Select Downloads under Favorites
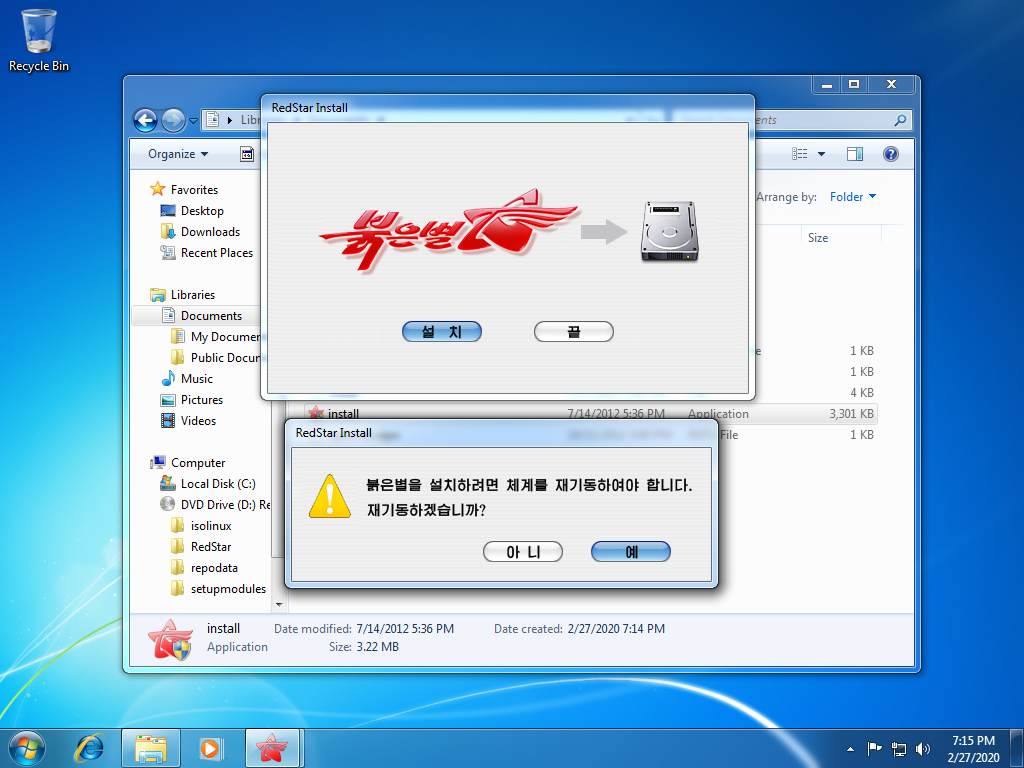 click(x=210, y=232)
